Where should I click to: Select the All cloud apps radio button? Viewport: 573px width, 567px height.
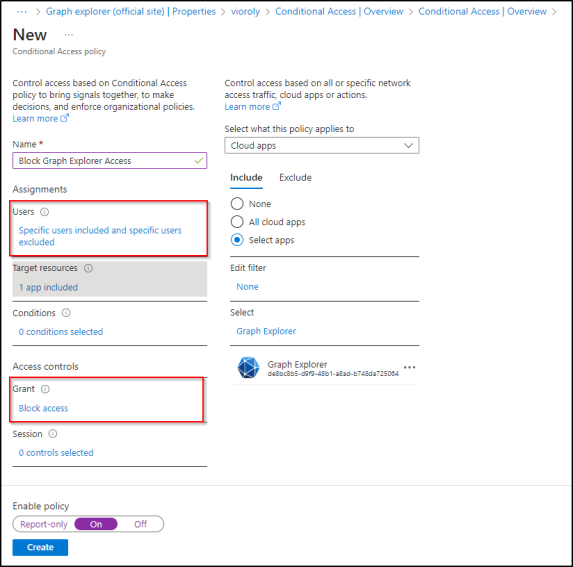(237, 221)
